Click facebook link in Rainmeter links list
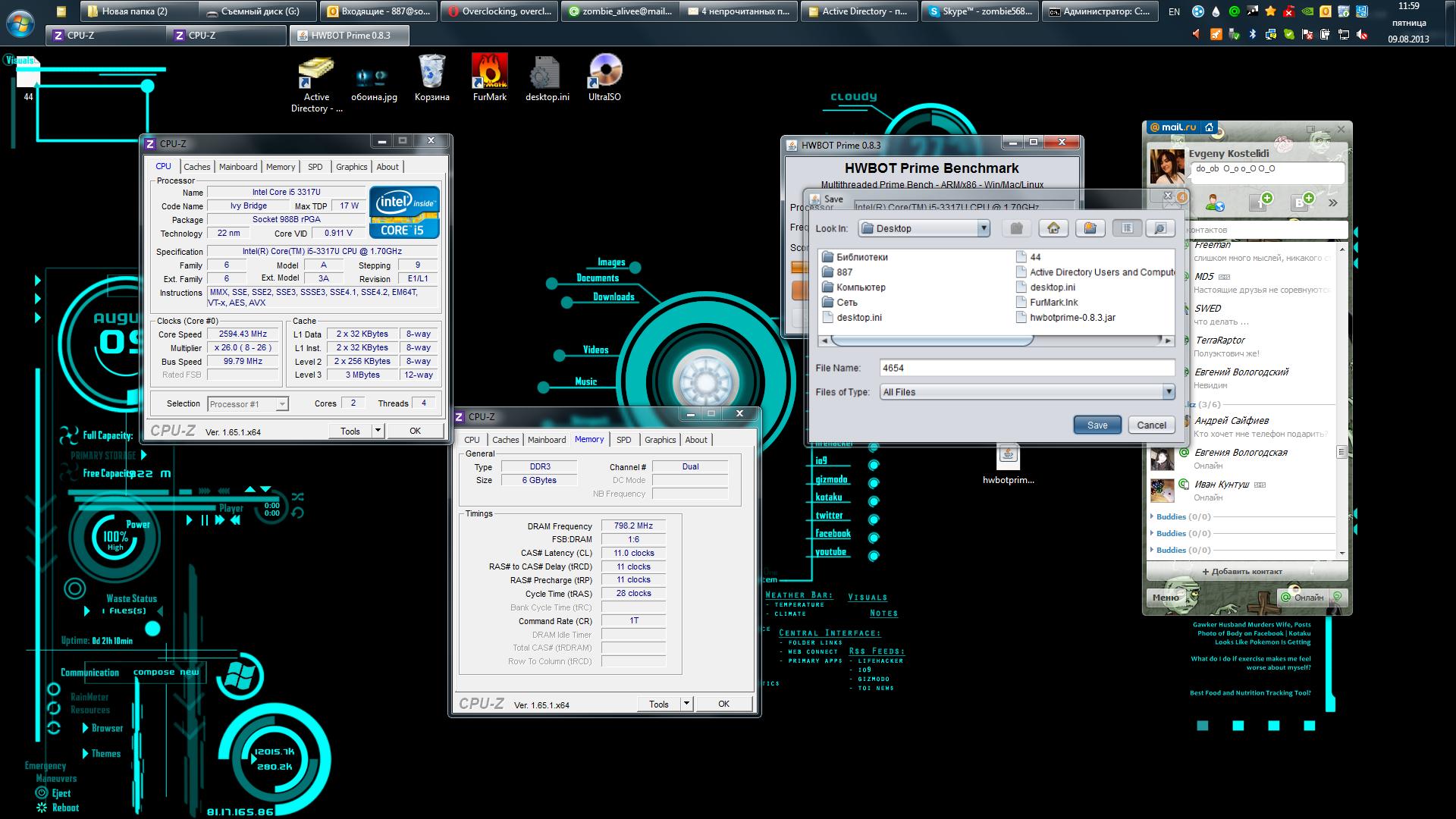Screen dimensions: 1456x819 pos(832,533)
